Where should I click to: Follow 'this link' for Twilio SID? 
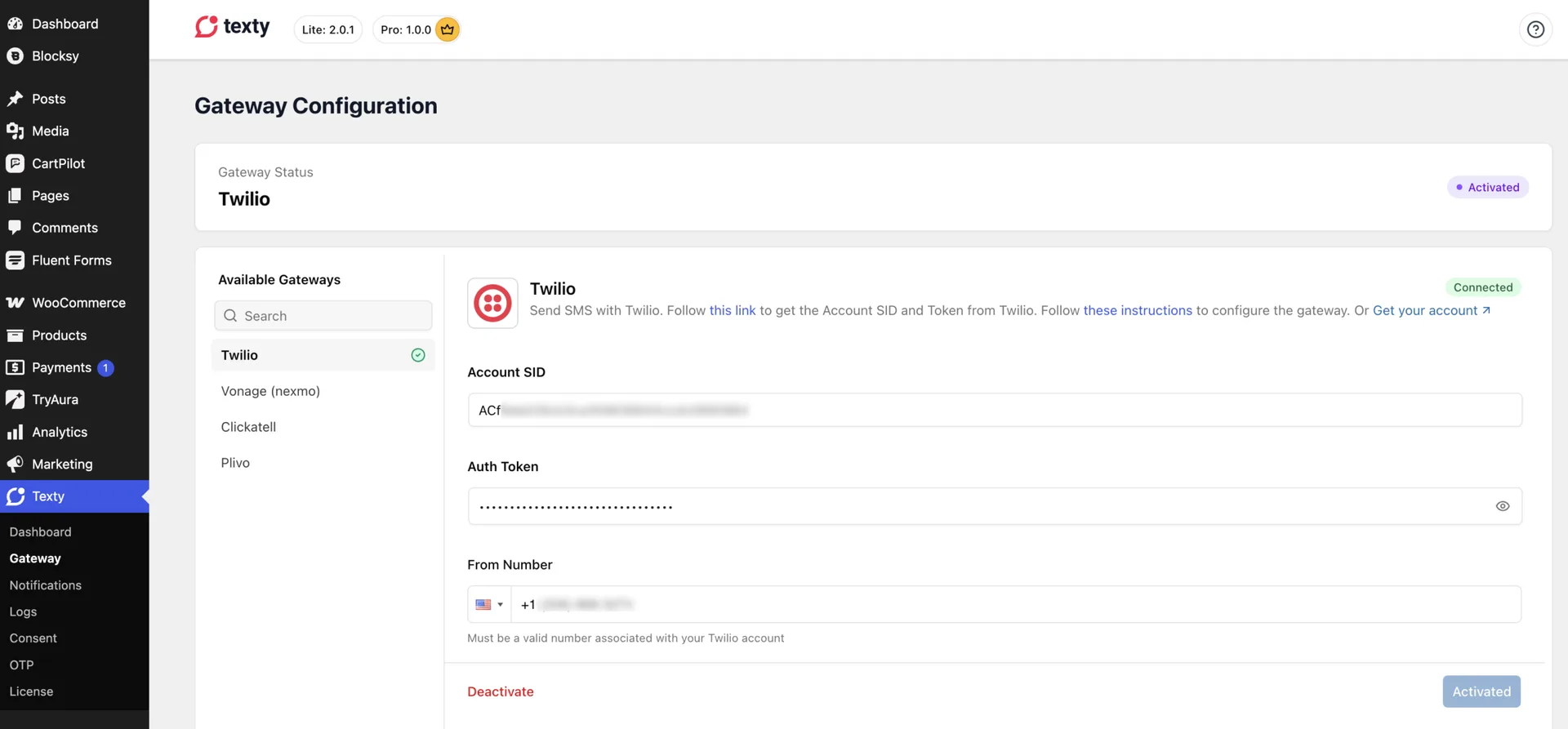tap(733, 310)
